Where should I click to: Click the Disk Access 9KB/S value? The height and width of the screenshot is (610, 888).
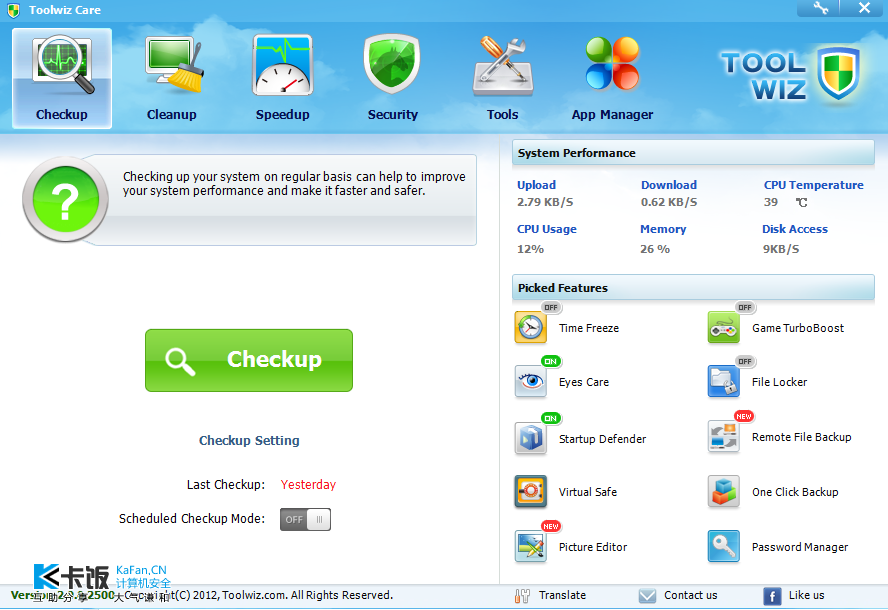(x=781, y=249)
